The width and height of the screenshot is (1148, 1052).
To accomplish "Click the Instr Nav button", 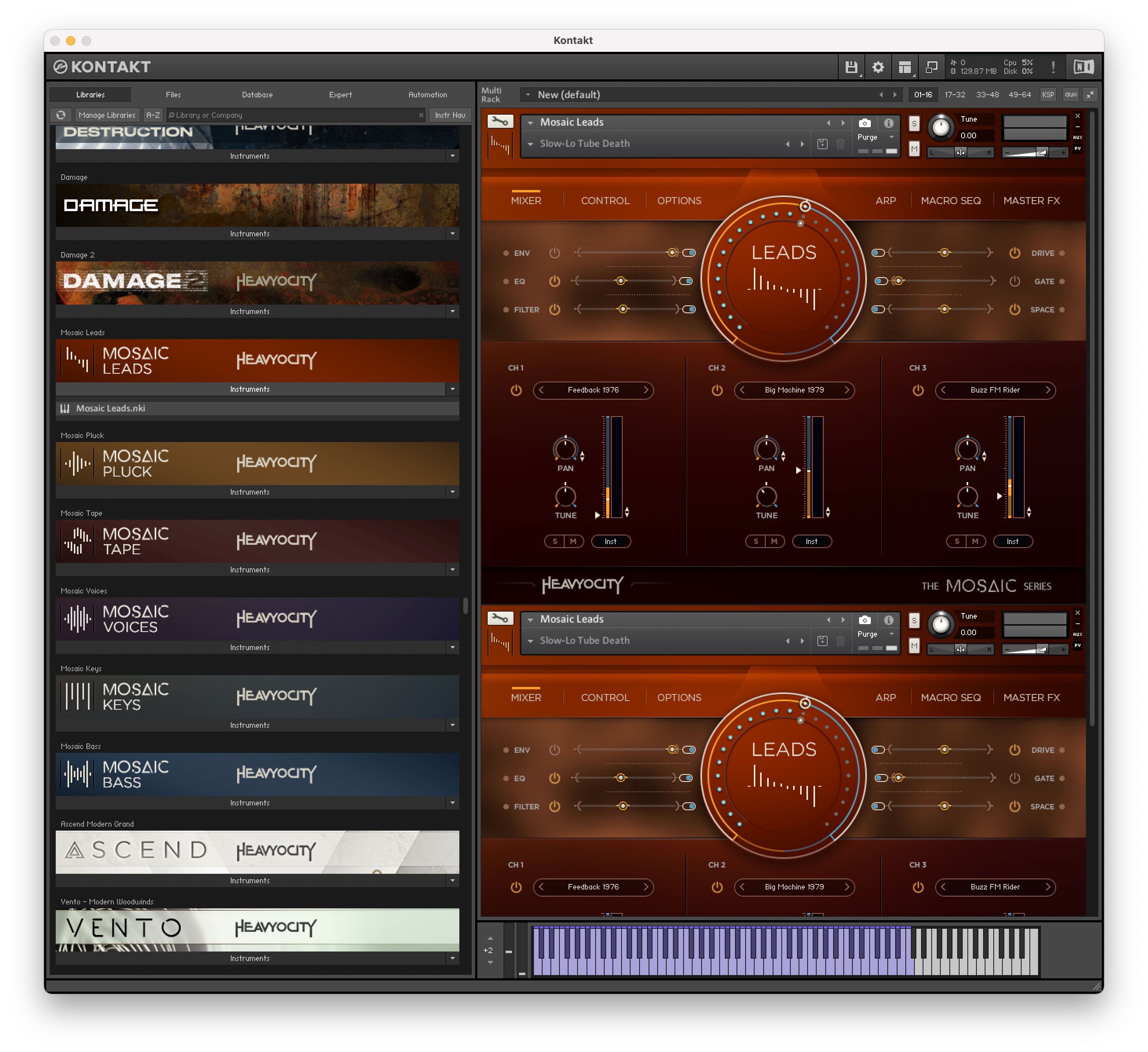I will click(450, 115).
